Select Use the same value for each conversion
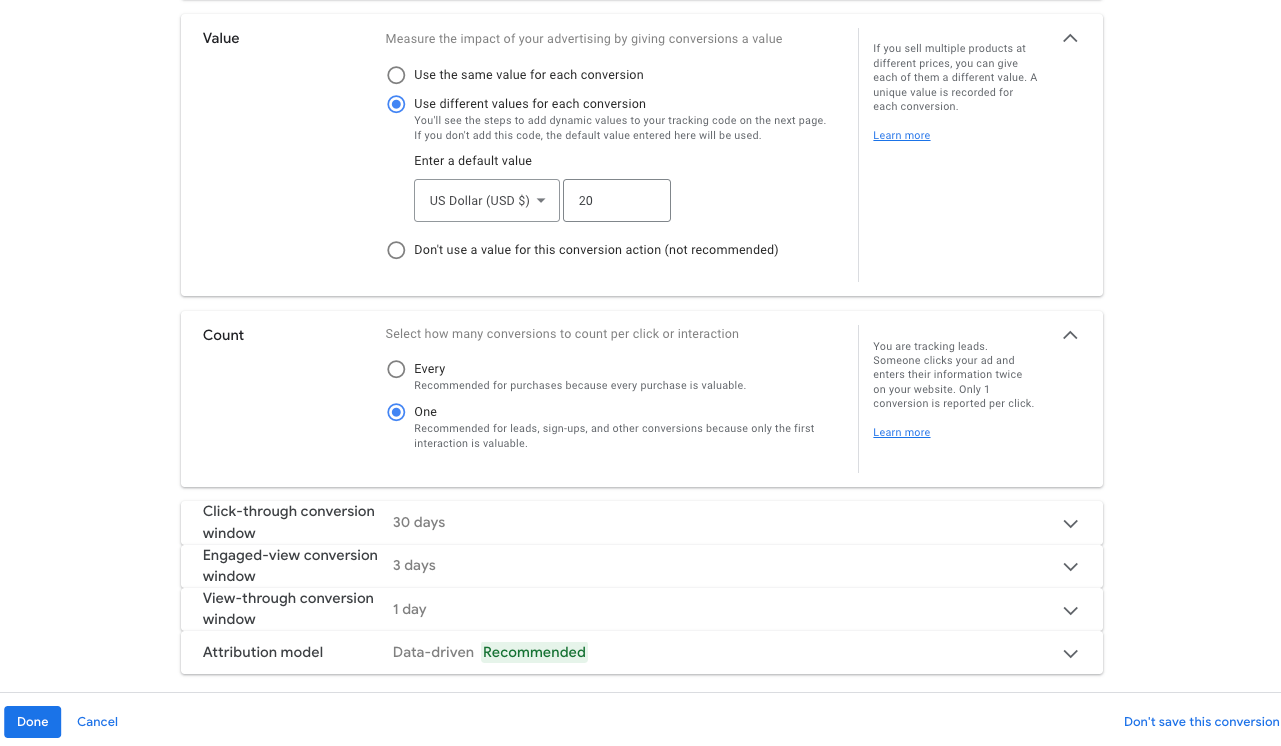This screenshot has width=1281, height=746. (x=396, y=75)
